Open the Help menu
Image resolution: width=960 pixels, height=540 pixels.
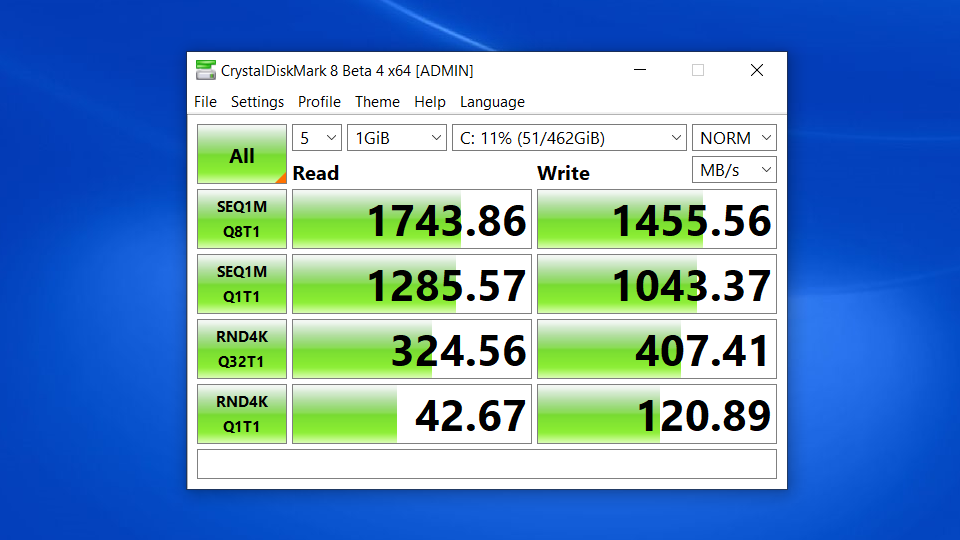(x=430, y=102)
